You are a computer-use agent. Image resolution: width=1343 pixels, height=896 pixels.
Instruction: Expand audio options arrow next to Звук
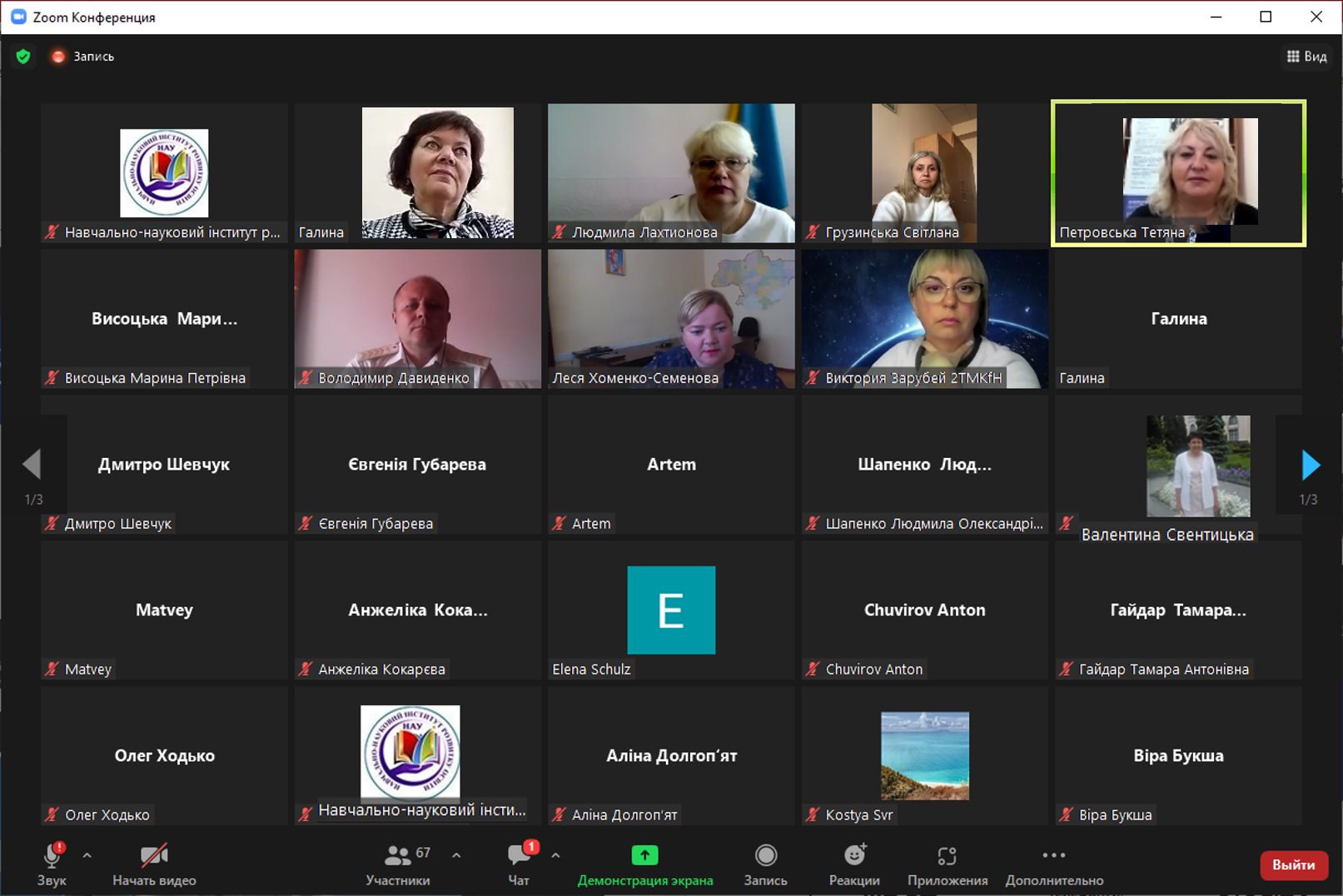pyautogui.click(x=87, y=855)
